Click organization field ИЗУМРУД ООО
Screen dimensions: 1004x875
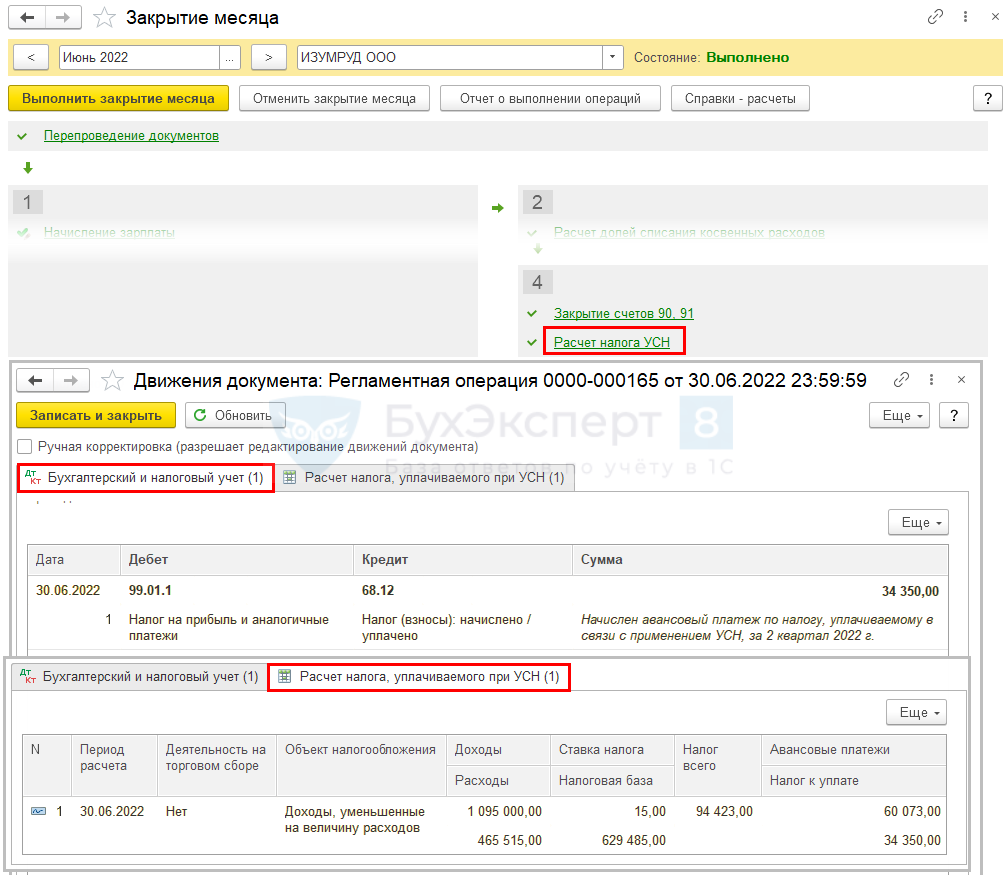point(449,58)
